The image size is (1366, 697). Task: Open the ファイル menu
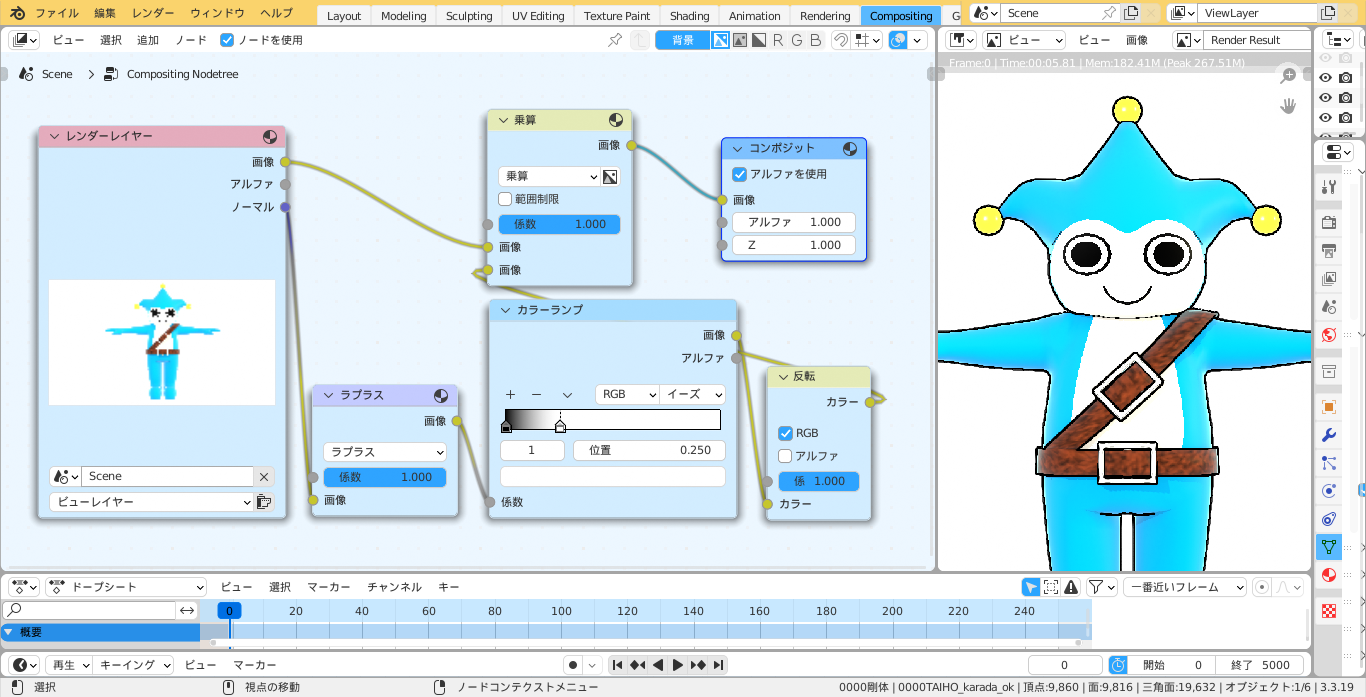tap(57, 14)
